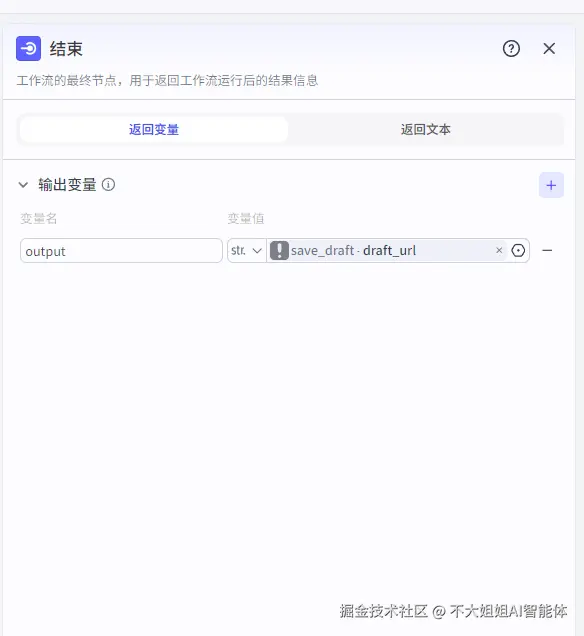Clear the draft_url variable value
This screenshot has height=636, width=584.
[x=499, y=250]
